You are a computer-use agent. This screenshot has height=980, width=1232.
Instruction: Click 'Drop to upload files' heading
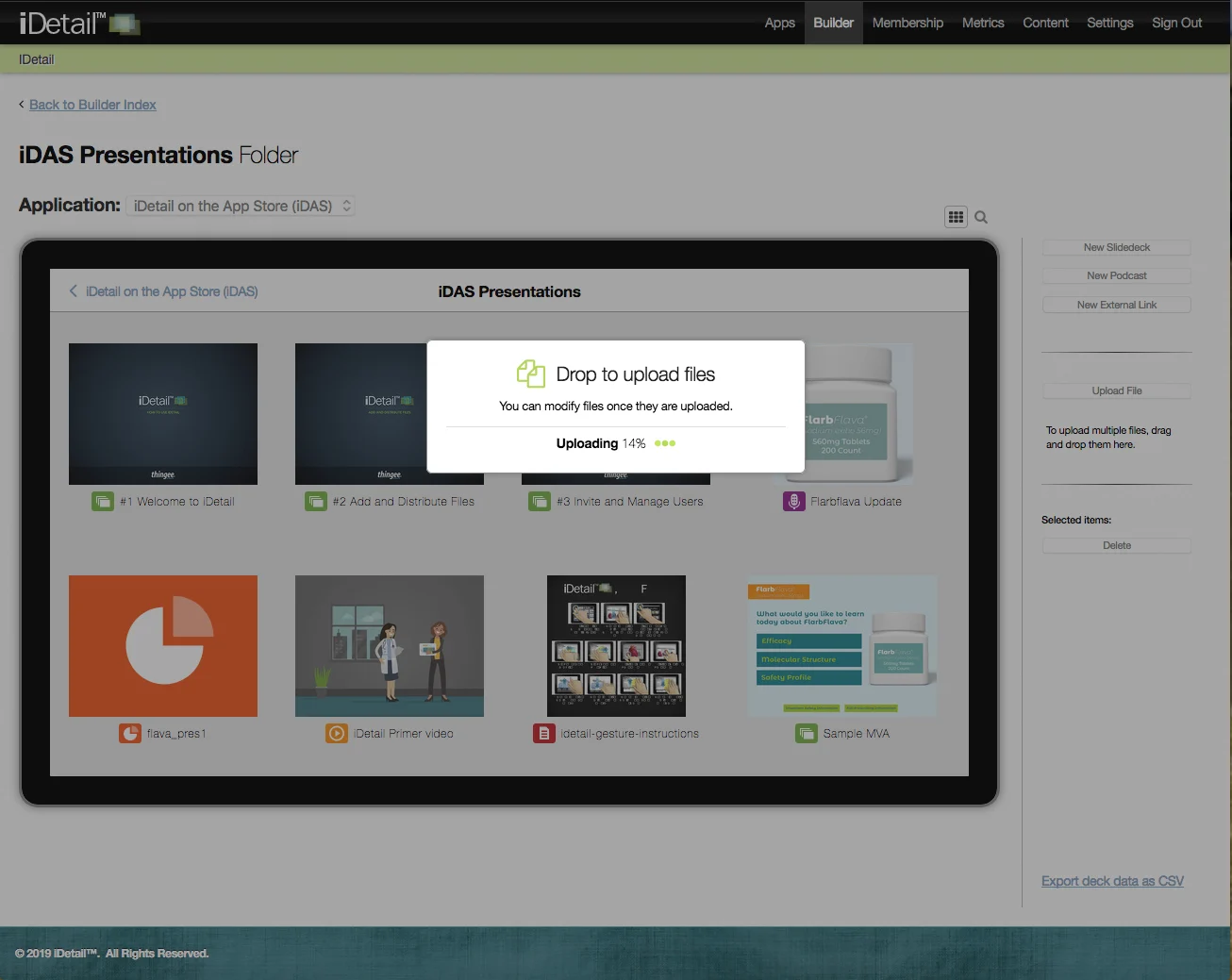pyautogui.click(x=636, y=374)
